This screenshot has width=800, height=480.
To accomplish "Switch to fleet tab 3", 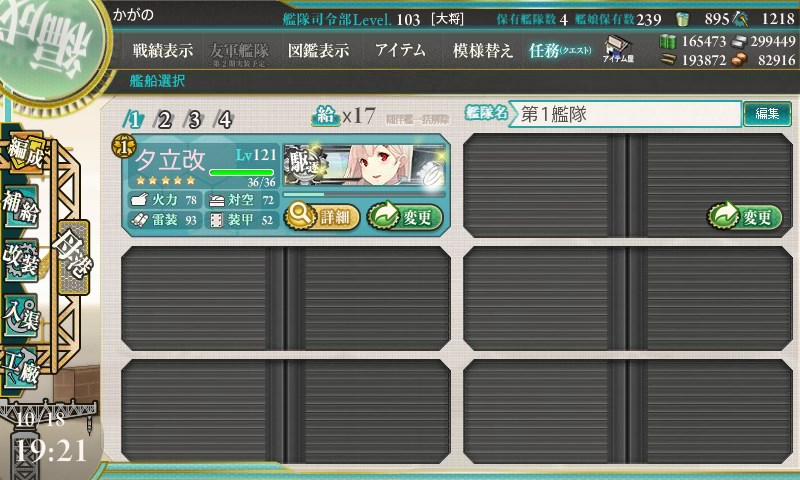I will 194,120.
